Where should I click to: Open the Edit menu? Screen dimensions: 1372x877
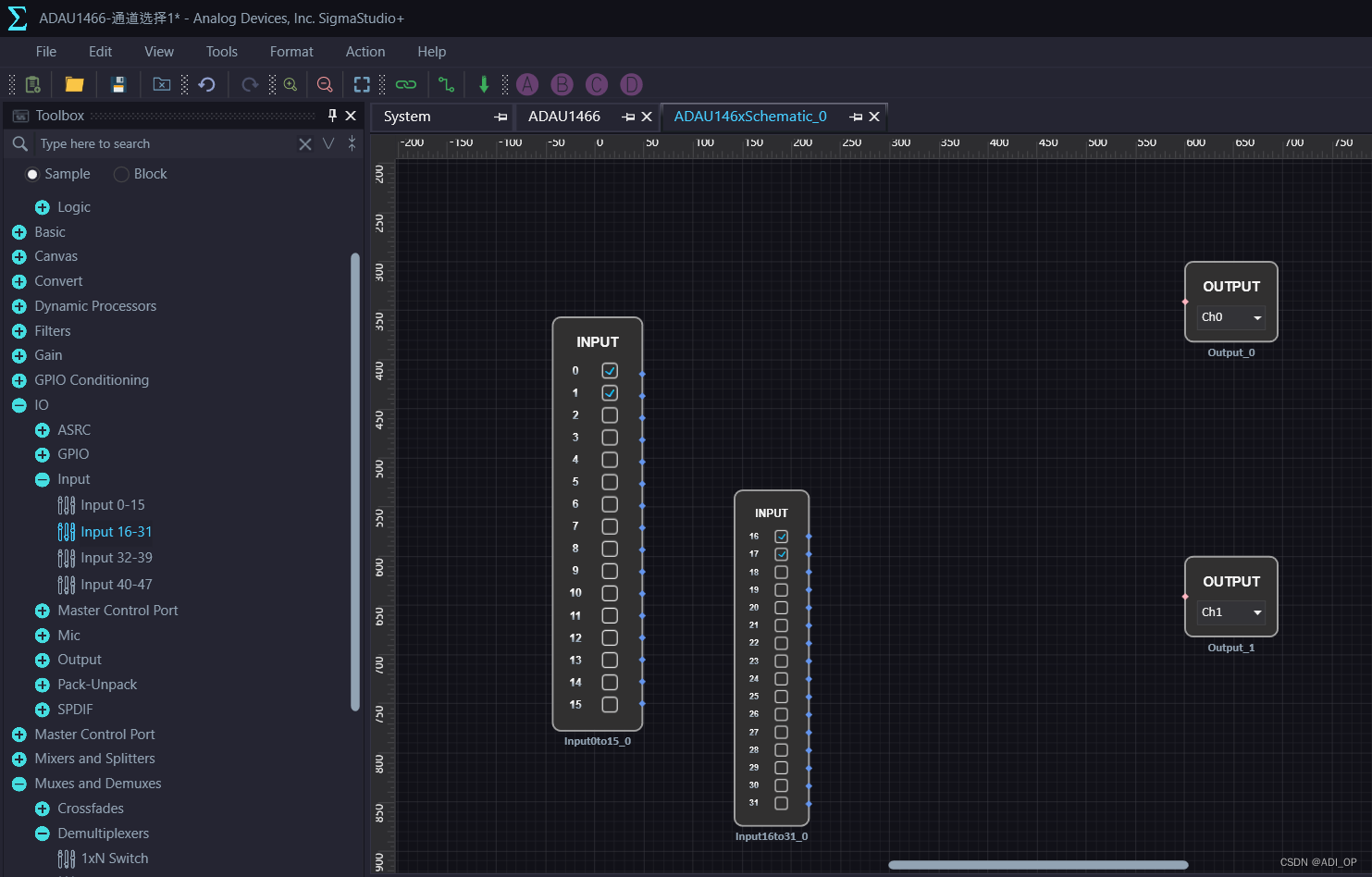click(100, 52)
